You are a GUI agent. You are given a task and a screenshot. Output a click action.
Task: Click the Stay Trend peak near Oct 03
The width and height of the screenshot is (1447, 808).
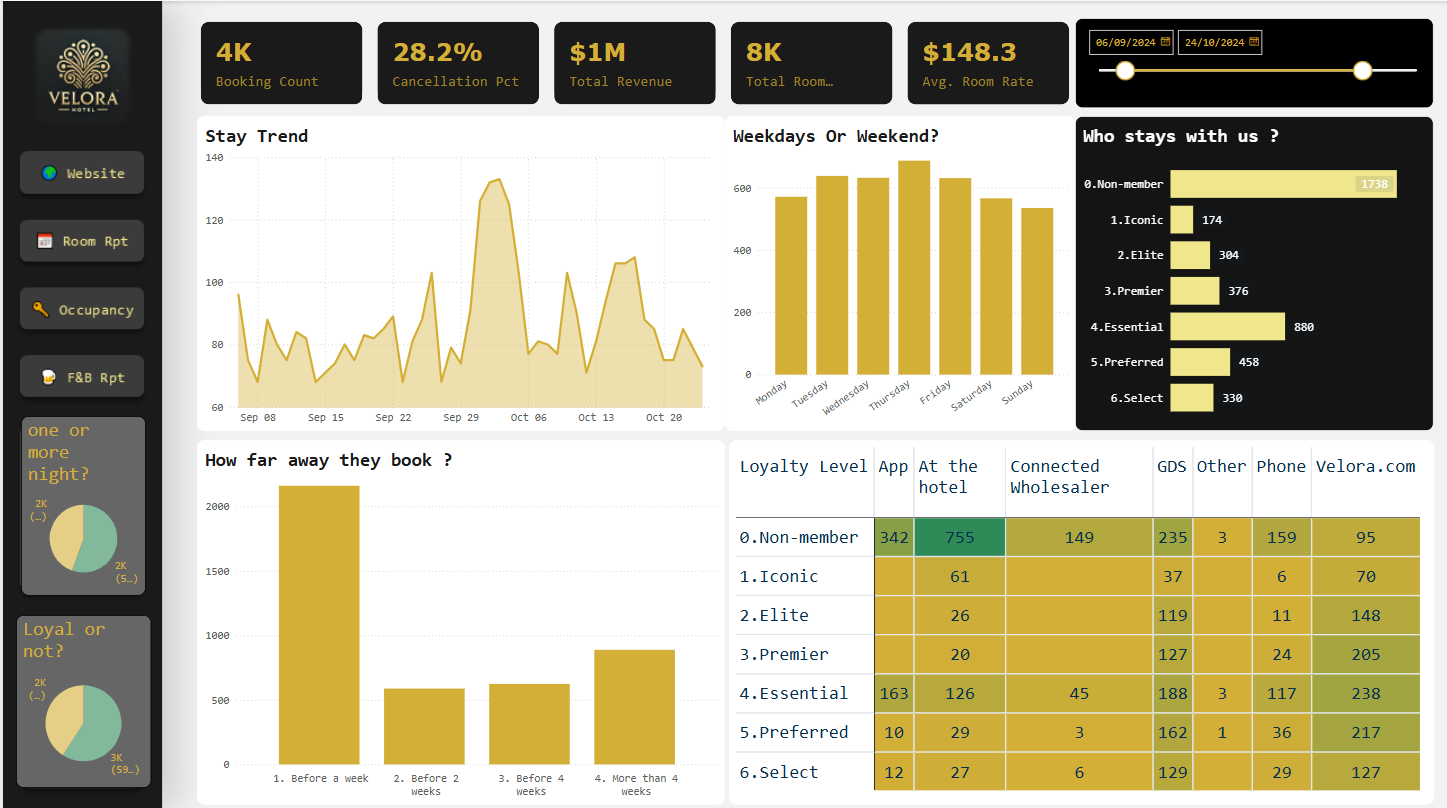[499, 180]
